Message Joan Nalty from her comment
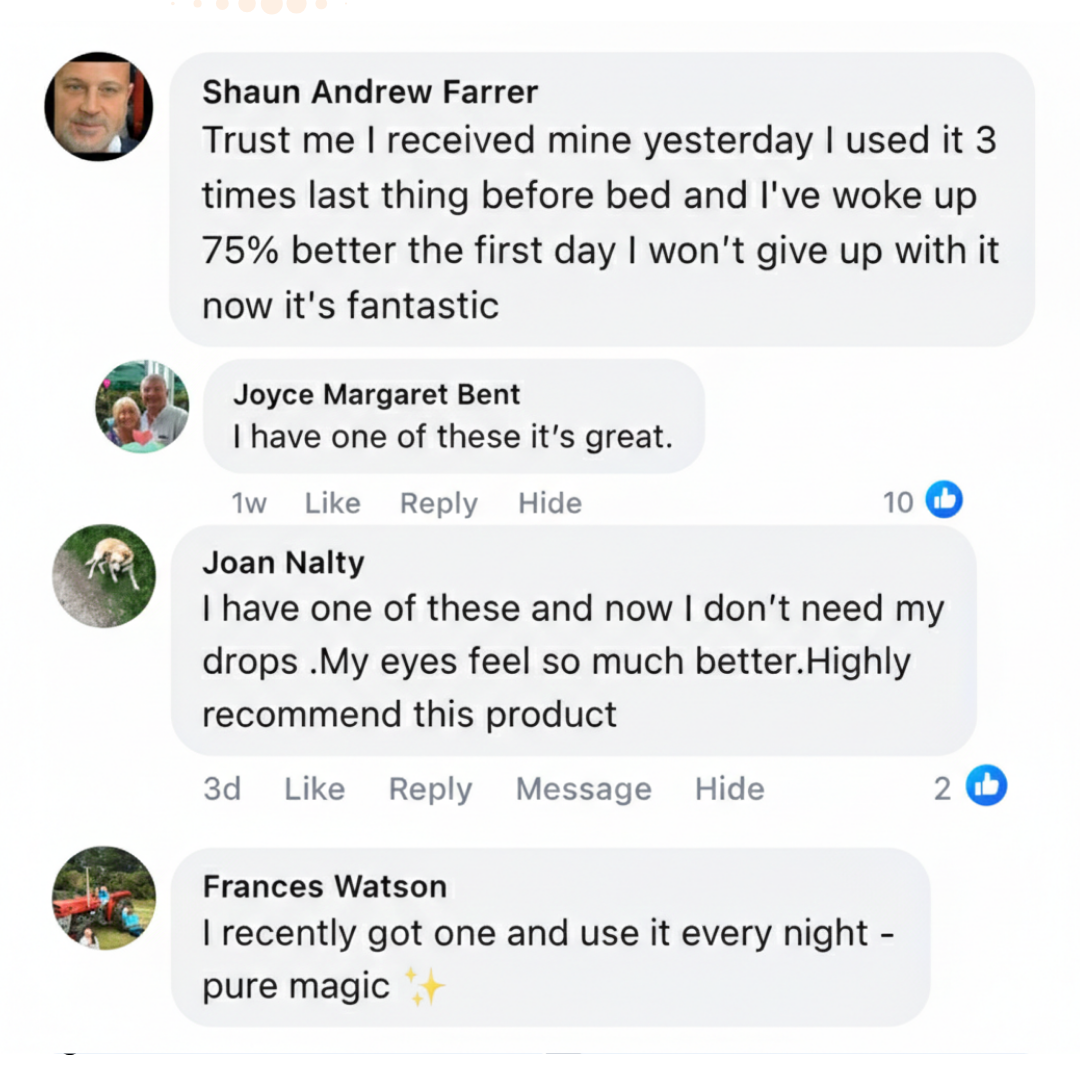The image size is (1080, 1080). (x=583, y=789)
